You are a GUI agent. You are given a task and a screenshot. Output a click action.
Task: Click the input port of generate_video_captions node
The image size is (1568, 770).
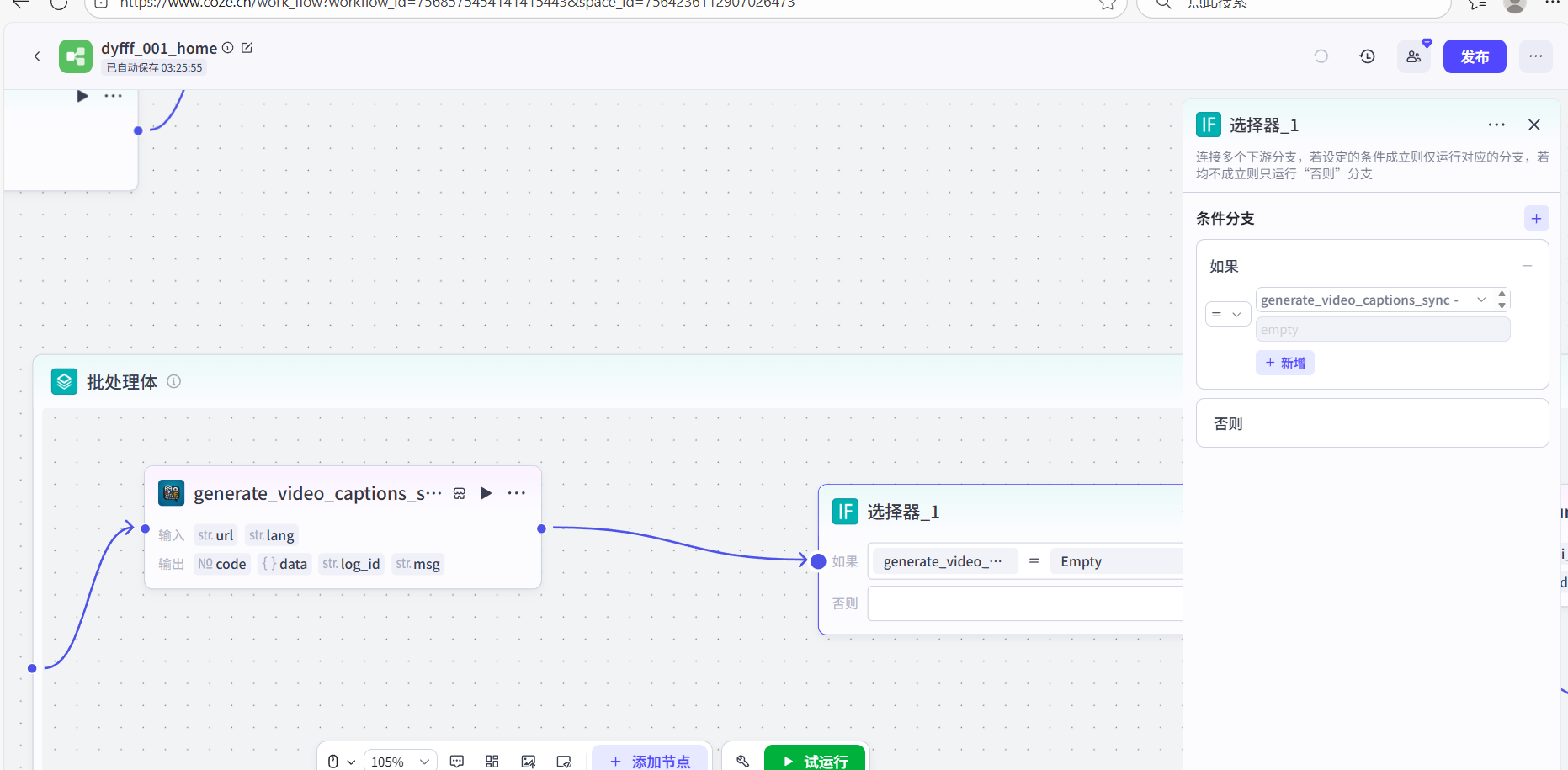(x=145, y=528)
